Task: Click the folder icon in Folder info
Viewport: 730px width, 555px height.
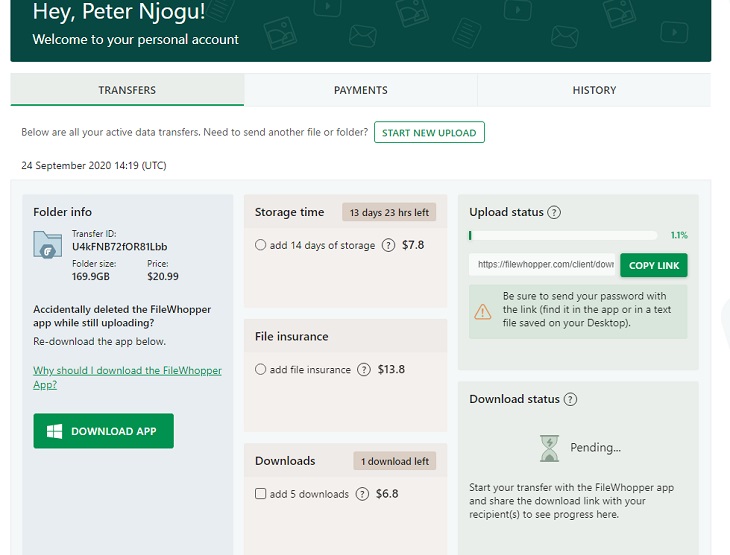Action: click(47, 244)
